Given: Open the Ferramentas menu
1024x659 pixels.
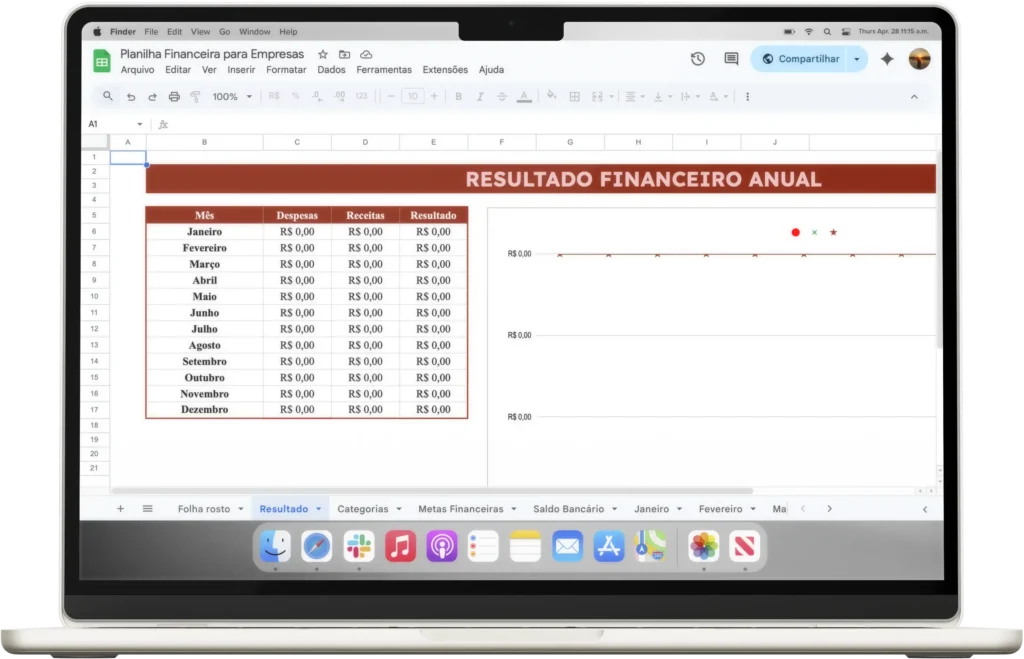Looking at the screenshot, I should [384, 70].
